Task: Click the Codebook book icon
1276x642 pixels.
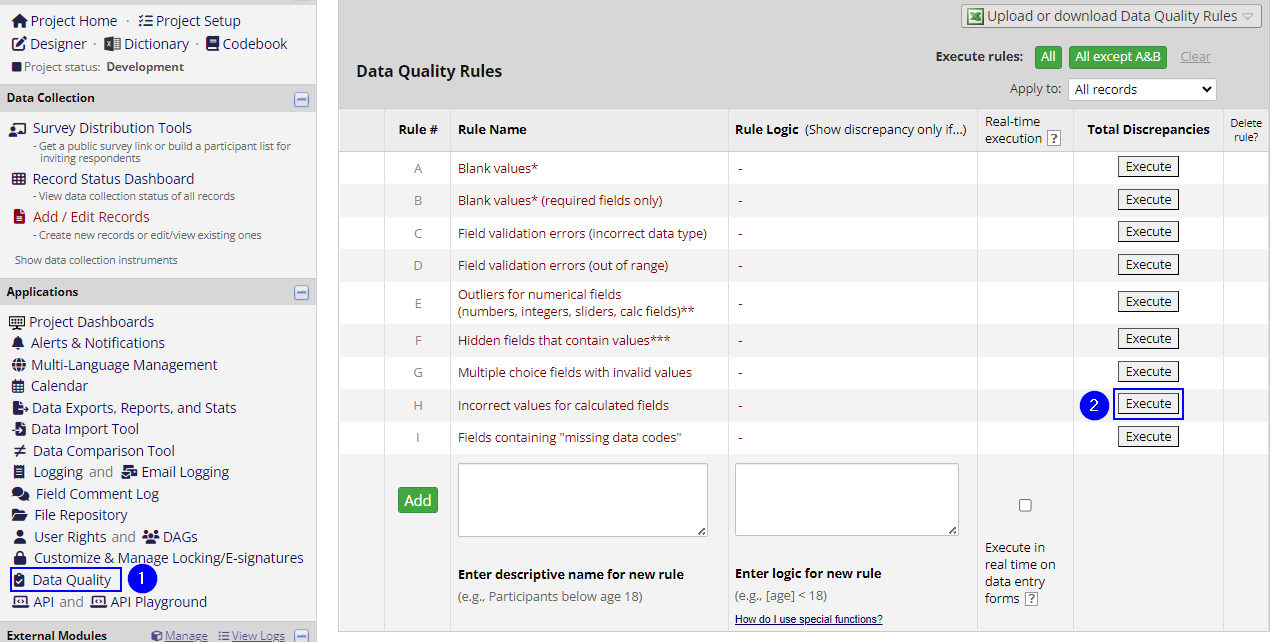Action: (212, 44)
